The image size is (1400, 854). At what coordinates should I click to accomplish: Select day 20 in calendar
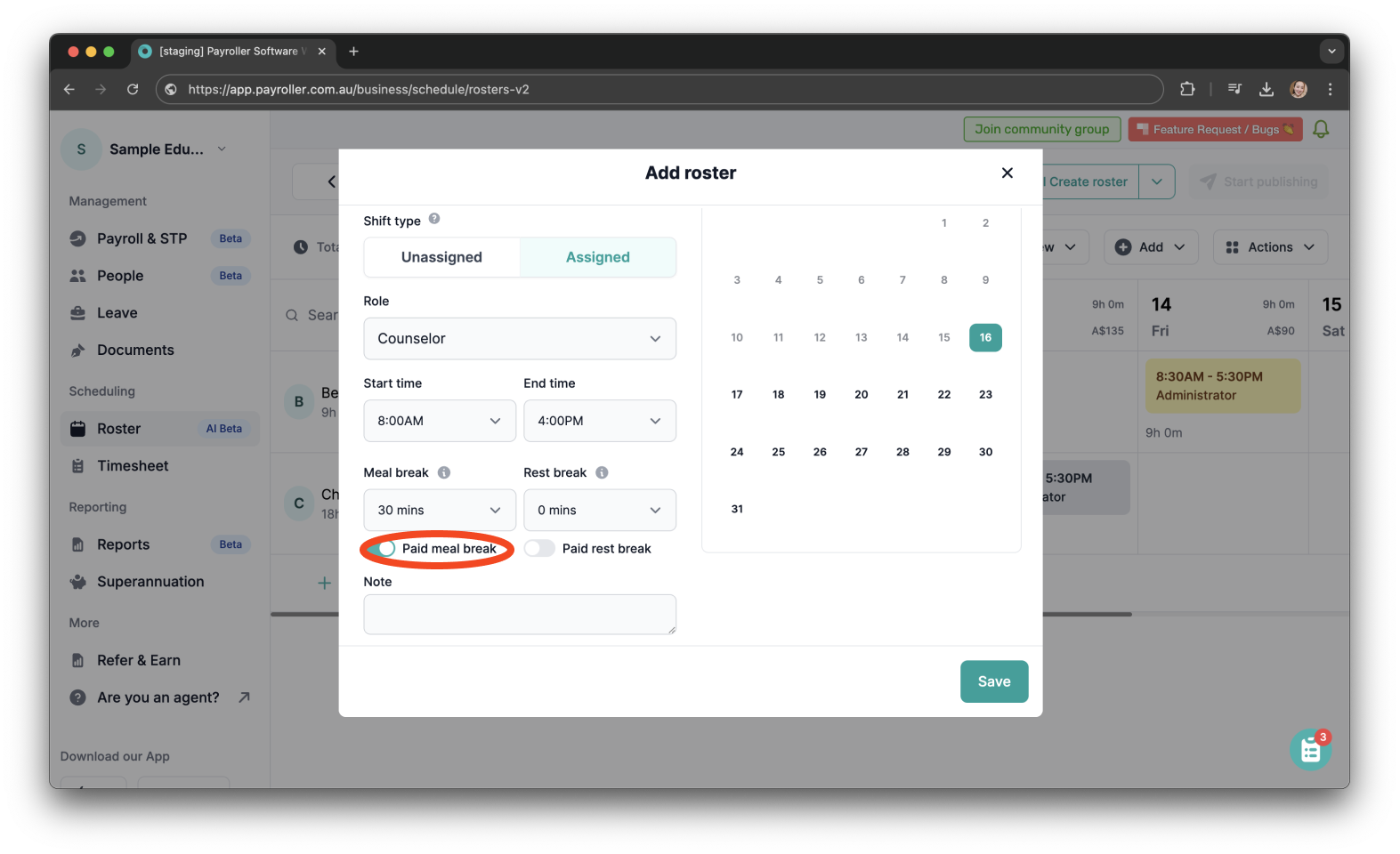[x=862, y=394]
